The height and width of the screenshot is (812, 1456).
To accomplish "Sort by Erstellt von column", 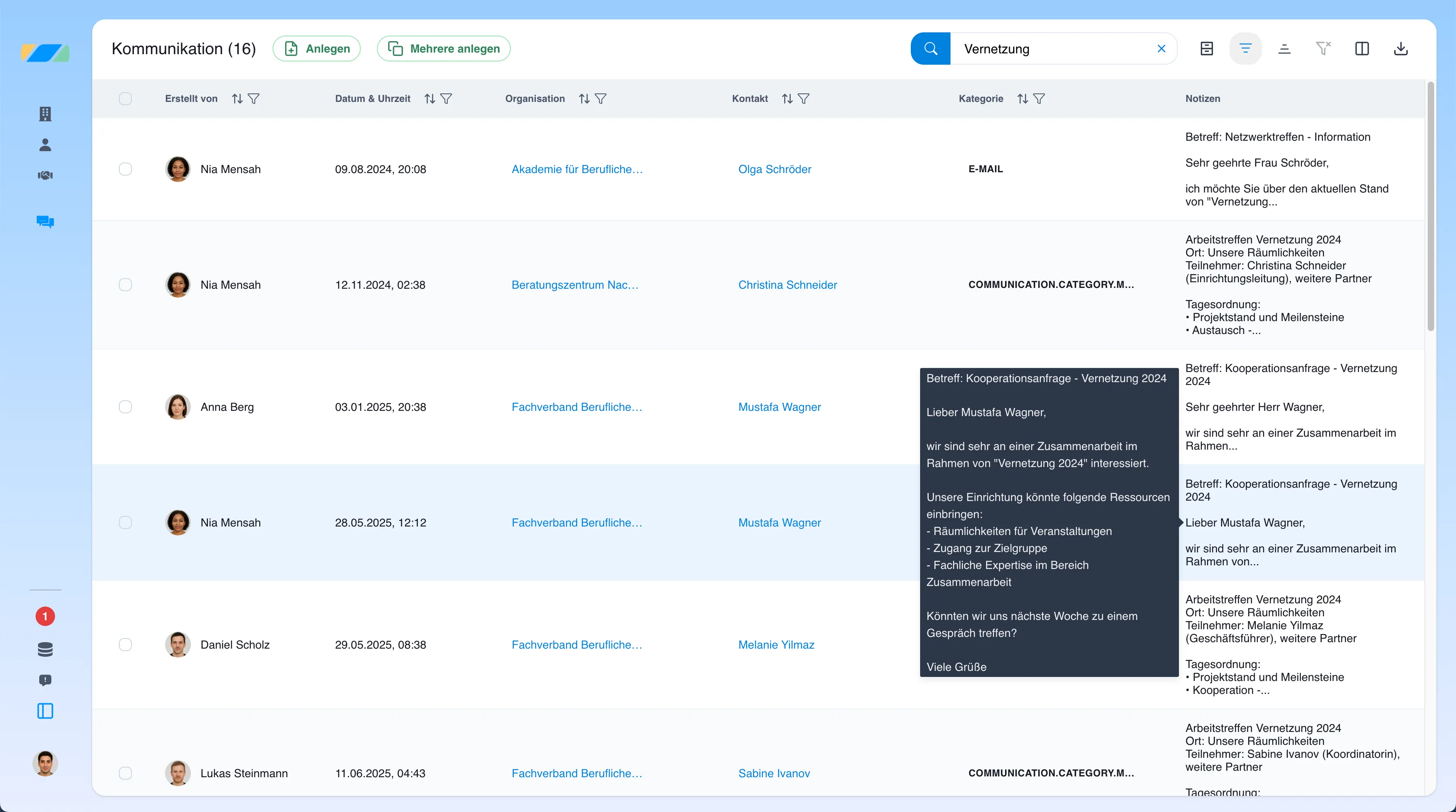I will (x=237, y=98).
